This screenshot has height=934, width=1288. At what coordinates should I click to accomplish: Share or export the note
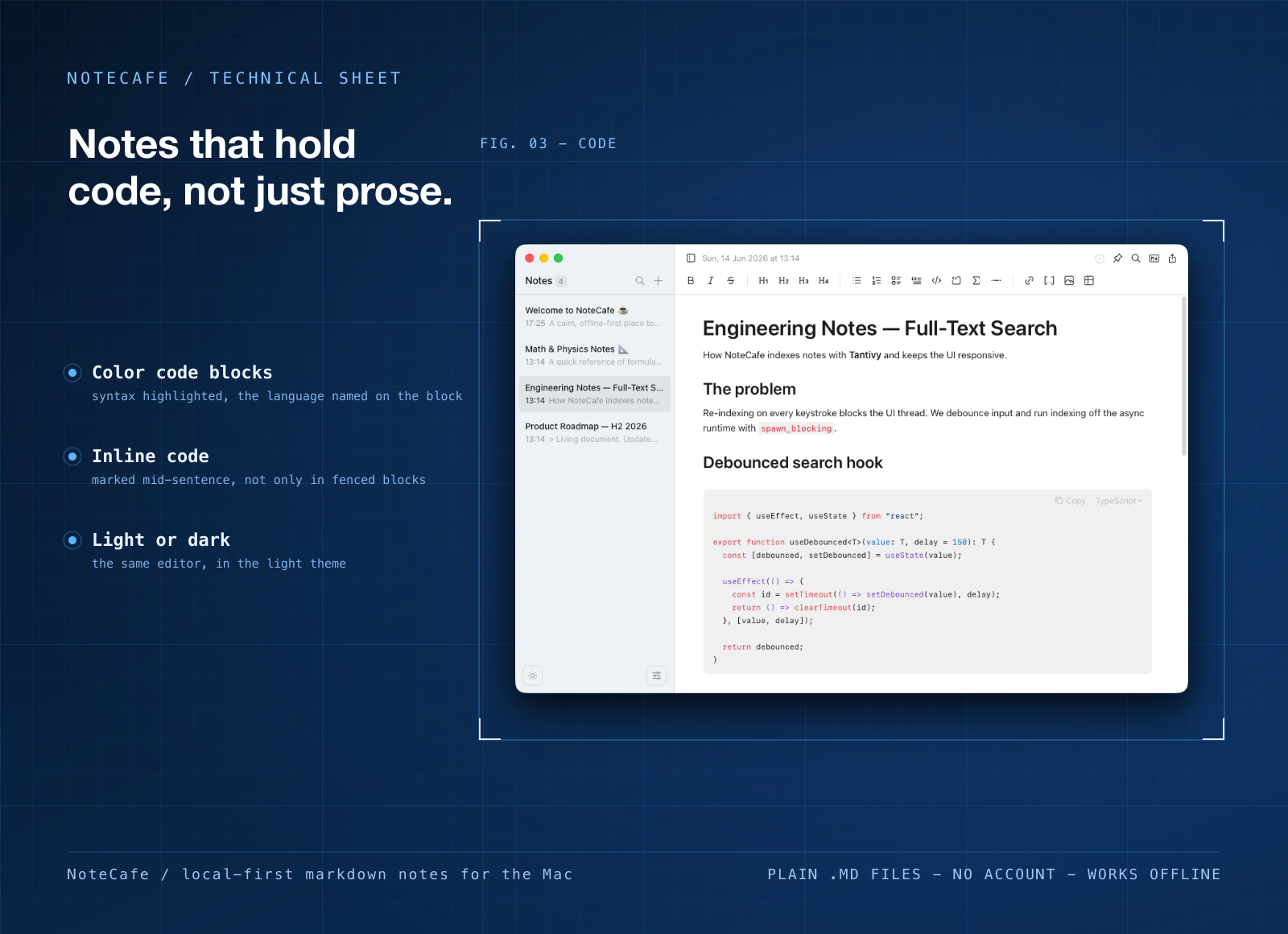(1172, 258)
